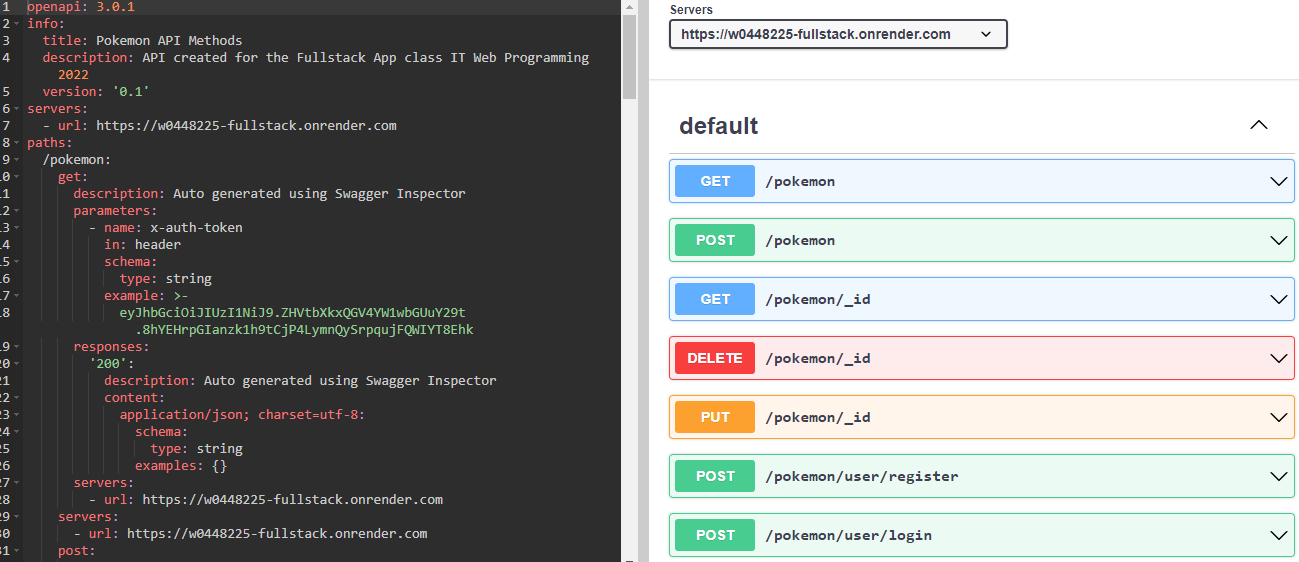Screen dimensions: 1299x562
Task: Click GET badge for /pokemon/_id
Action: click(x=715, y=299)
